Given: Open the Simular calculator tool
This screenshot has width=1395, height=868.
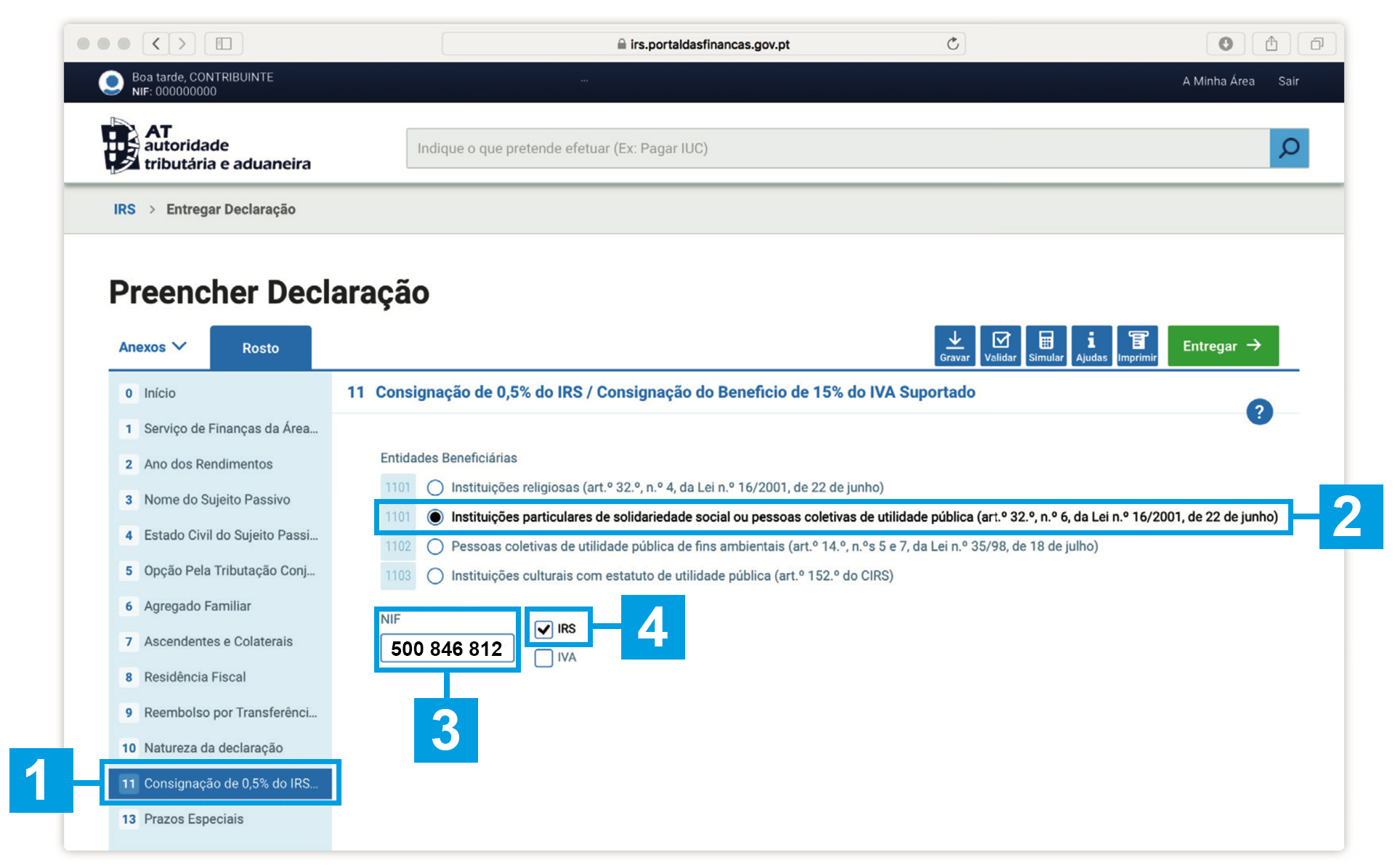Looking at the screenshot, I should tap(1046, 346).
